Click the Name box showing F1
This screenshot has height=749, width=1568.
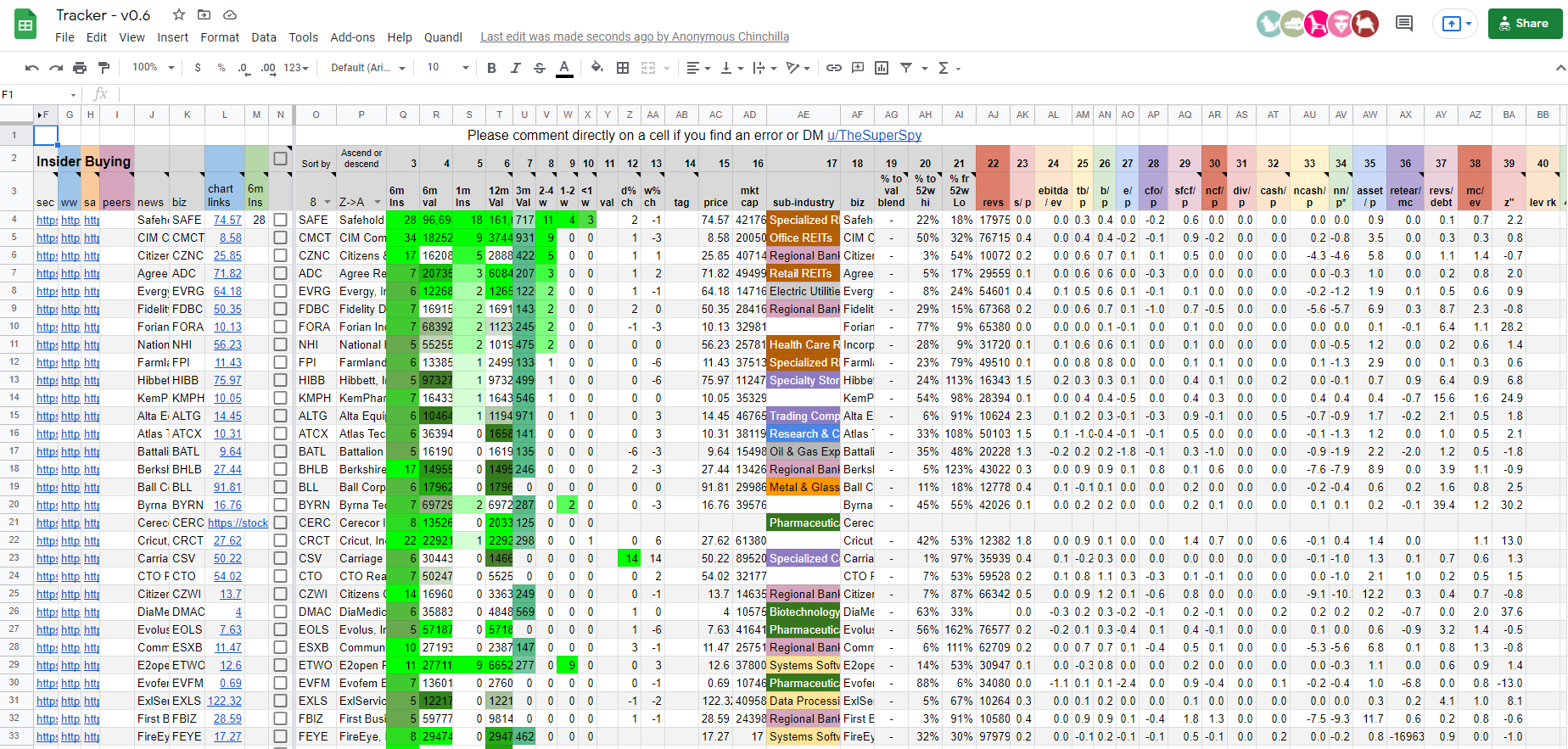click(x=39, y=94)
